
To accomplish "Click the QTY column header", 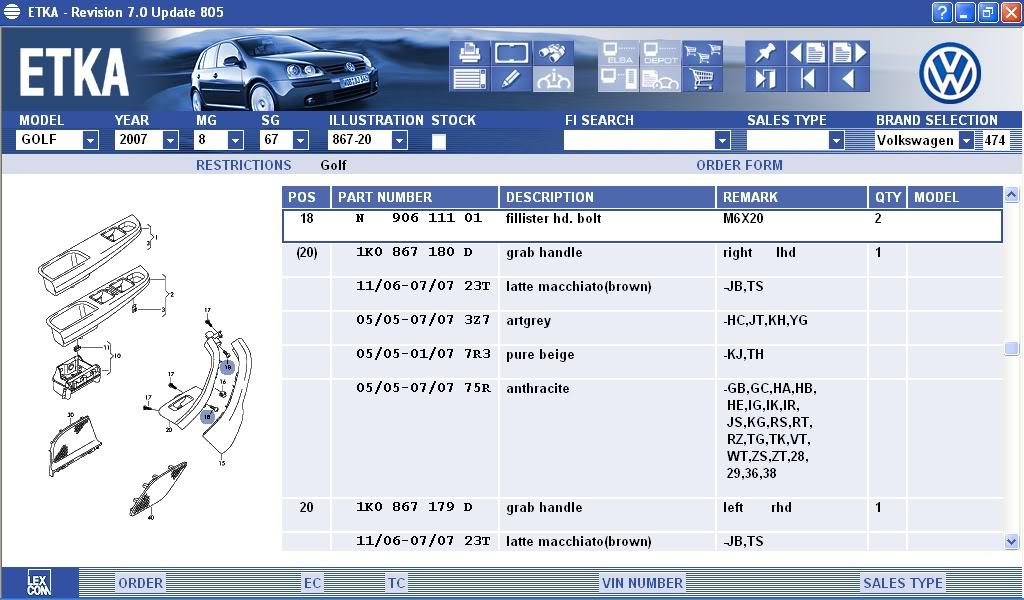I will click(x=888, y=197).
